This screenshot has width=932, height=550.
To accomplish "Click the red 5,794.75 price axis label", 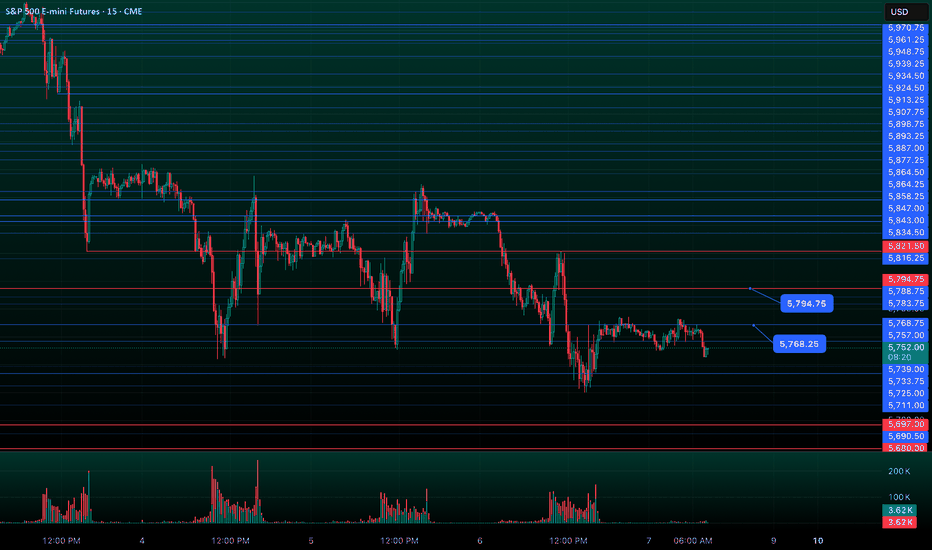I will pos(906,279).
